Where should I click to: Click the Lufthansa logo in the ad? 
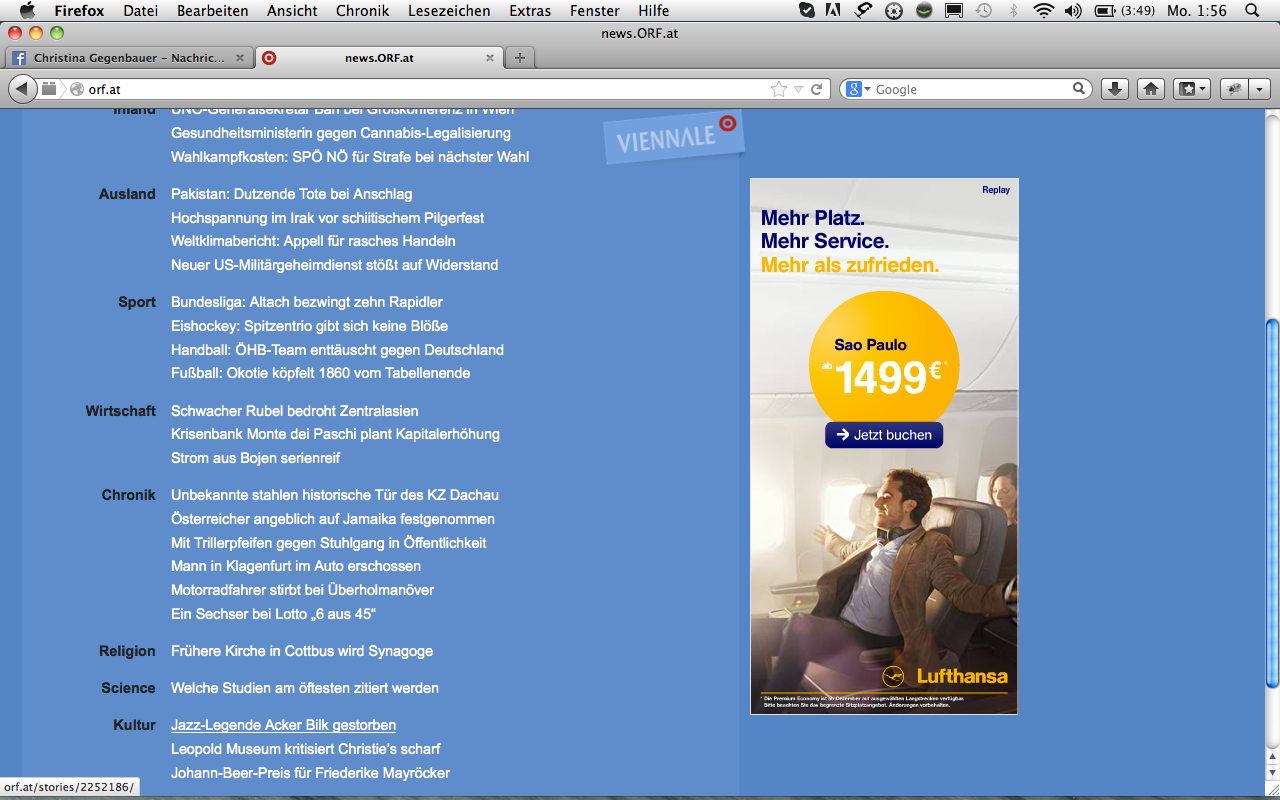945,676
